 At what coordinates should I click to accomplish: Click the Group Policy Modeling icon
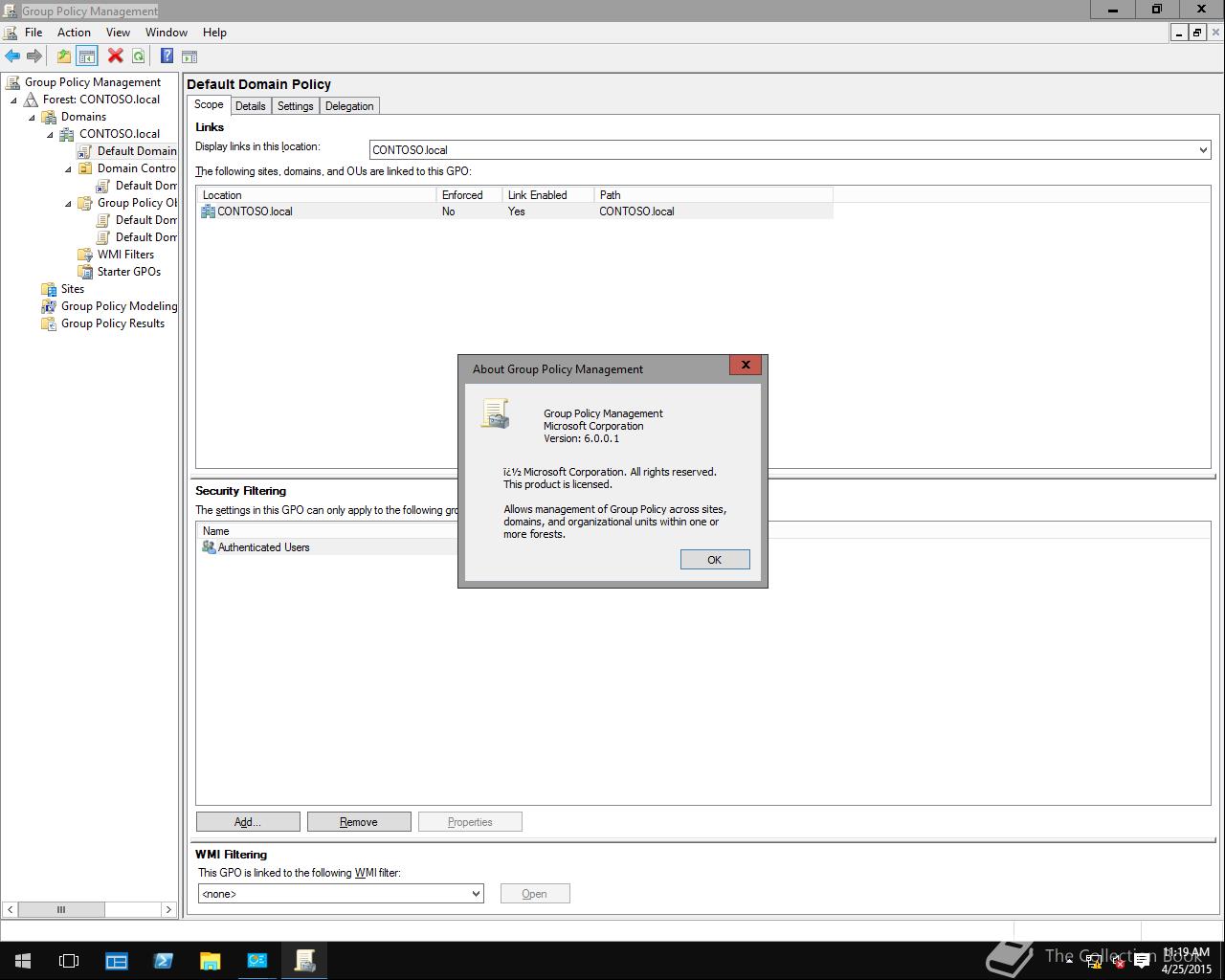tap(49, 306)
